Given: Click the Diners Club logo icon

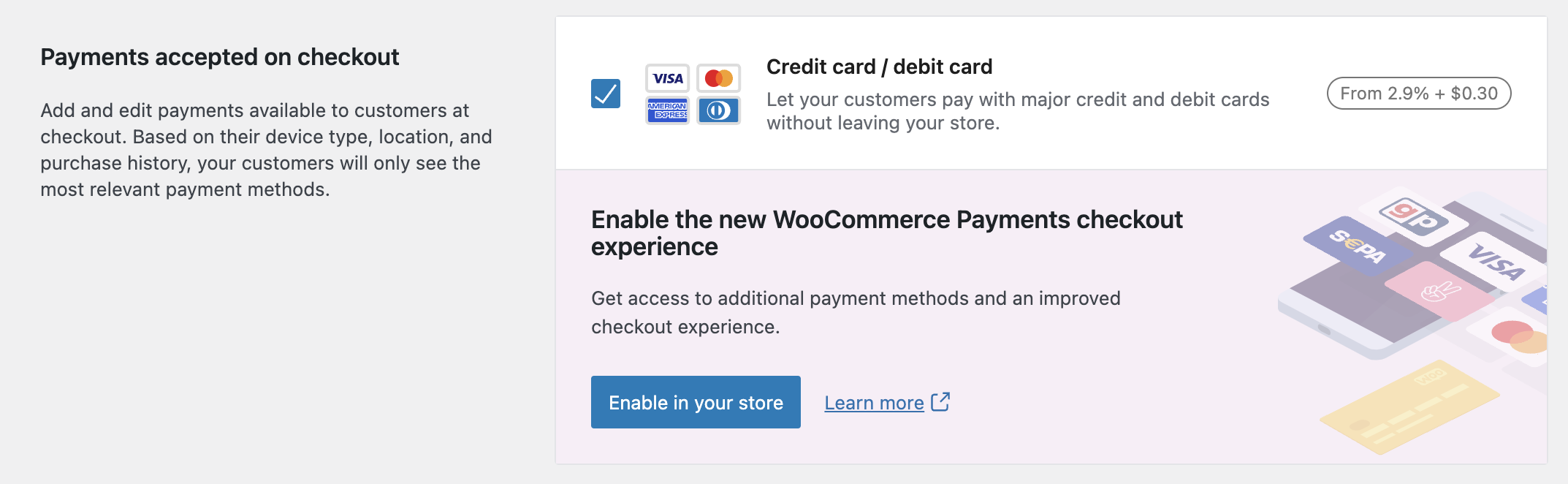Looking at the screenshot, I should 718,110.
